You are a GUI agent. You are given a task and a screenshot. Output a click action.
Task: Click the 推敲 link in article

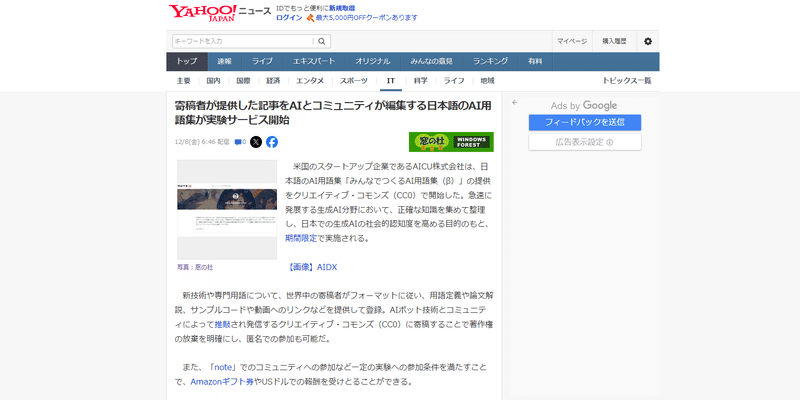pos(222,324)
